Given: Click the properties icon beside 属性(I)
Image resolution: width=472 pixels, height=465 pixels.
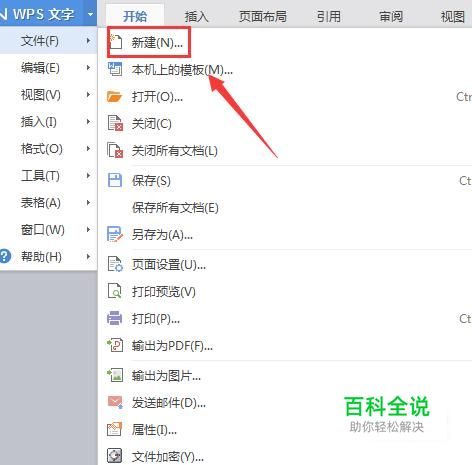Looking at the screenshot, I should click(115, 429).
